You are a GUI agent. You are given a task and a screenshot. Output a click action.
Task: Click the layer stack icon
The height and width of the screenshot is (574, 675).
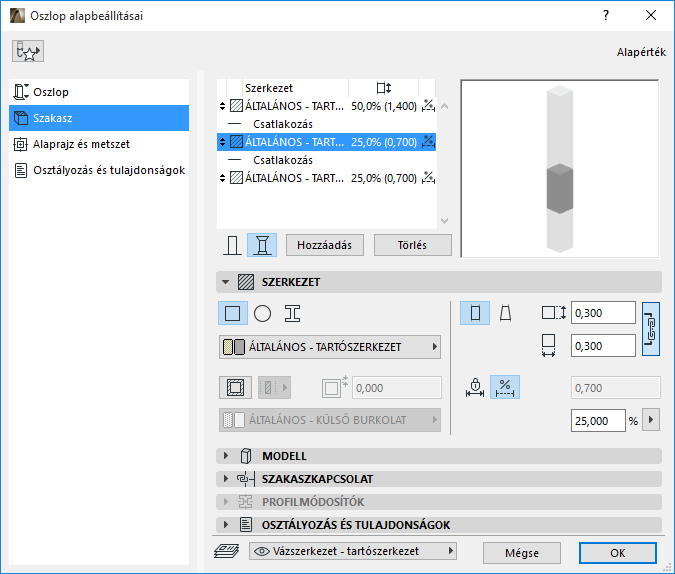226,551
